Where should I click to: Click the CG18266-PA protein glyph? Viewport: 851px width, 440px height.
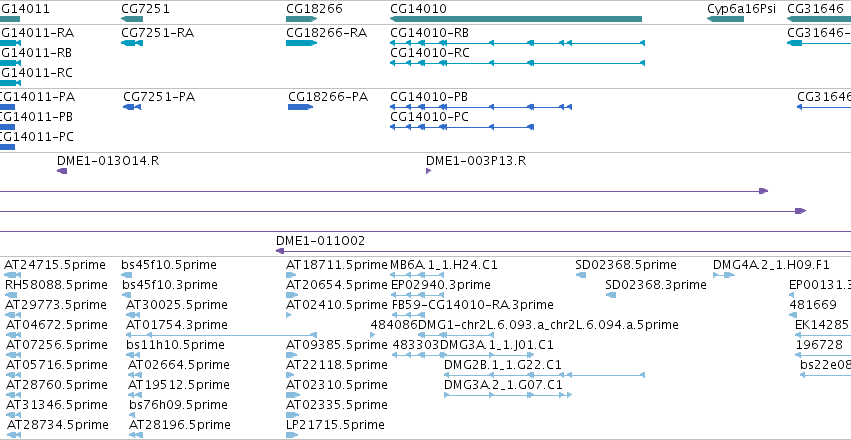(x=300, y=107)
